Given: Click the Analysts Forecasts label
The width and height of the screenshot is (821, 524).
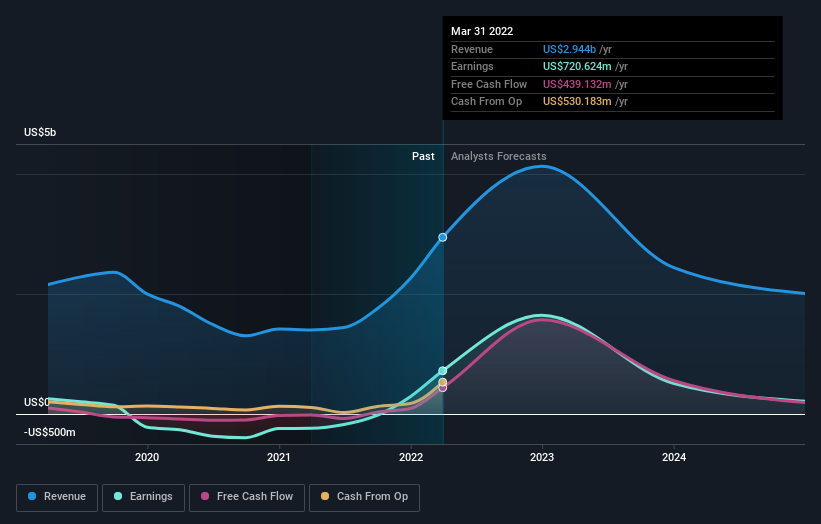Looking at the screenshot, I should [498, 156].
